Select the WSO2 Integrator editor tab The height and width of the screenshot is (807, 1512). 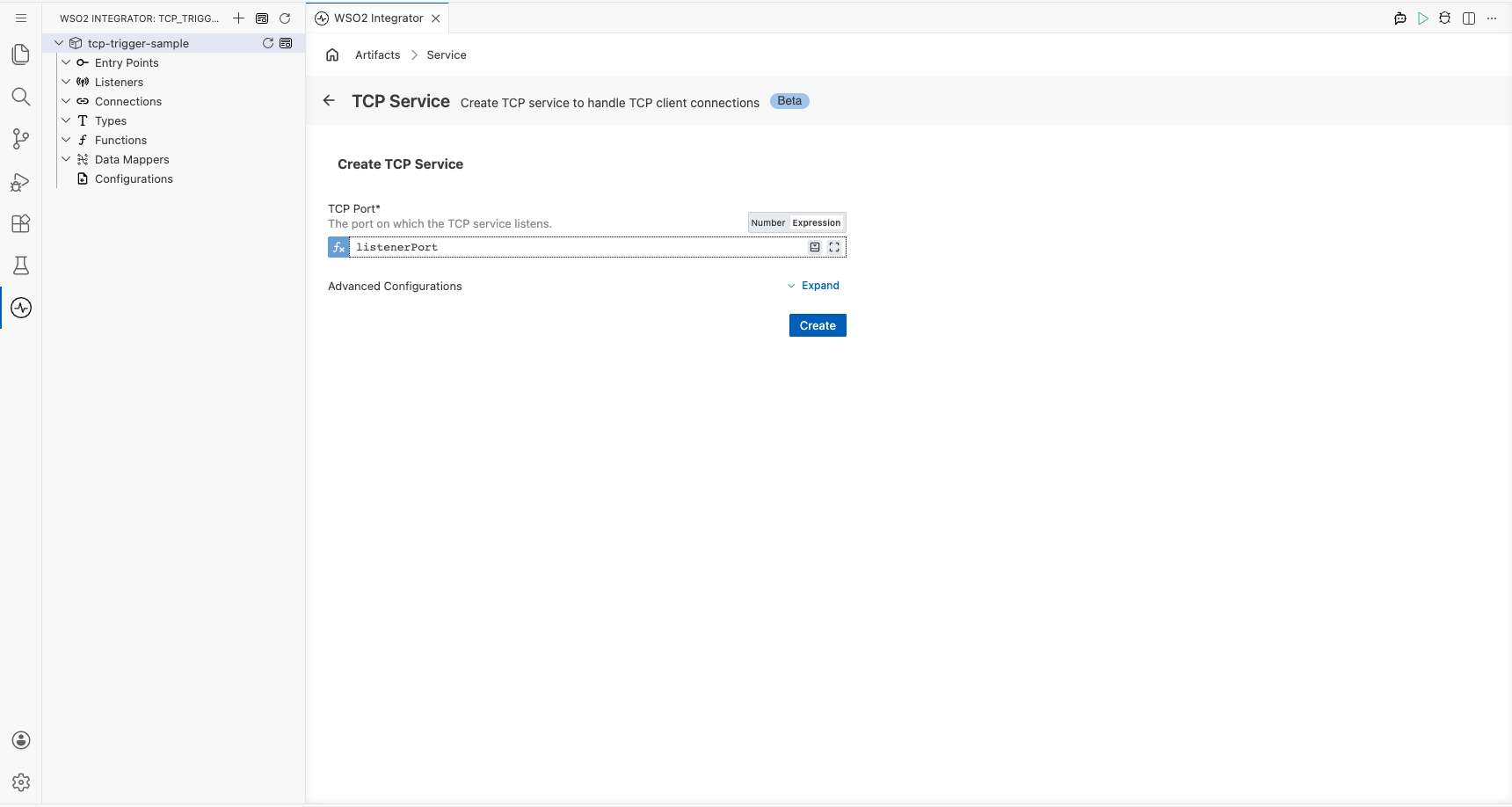pyautogui.click(x=378, y=18)
